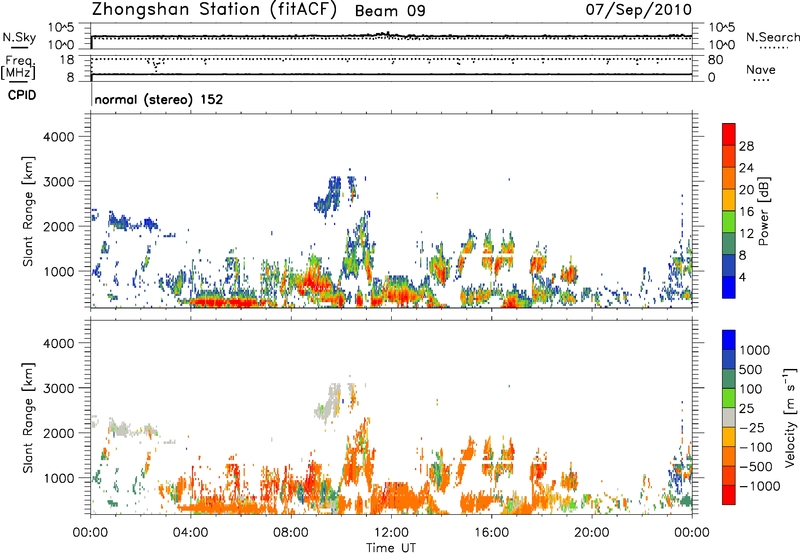Click the high-range echo patch near 09:30 in power panel

coord(329,196)
